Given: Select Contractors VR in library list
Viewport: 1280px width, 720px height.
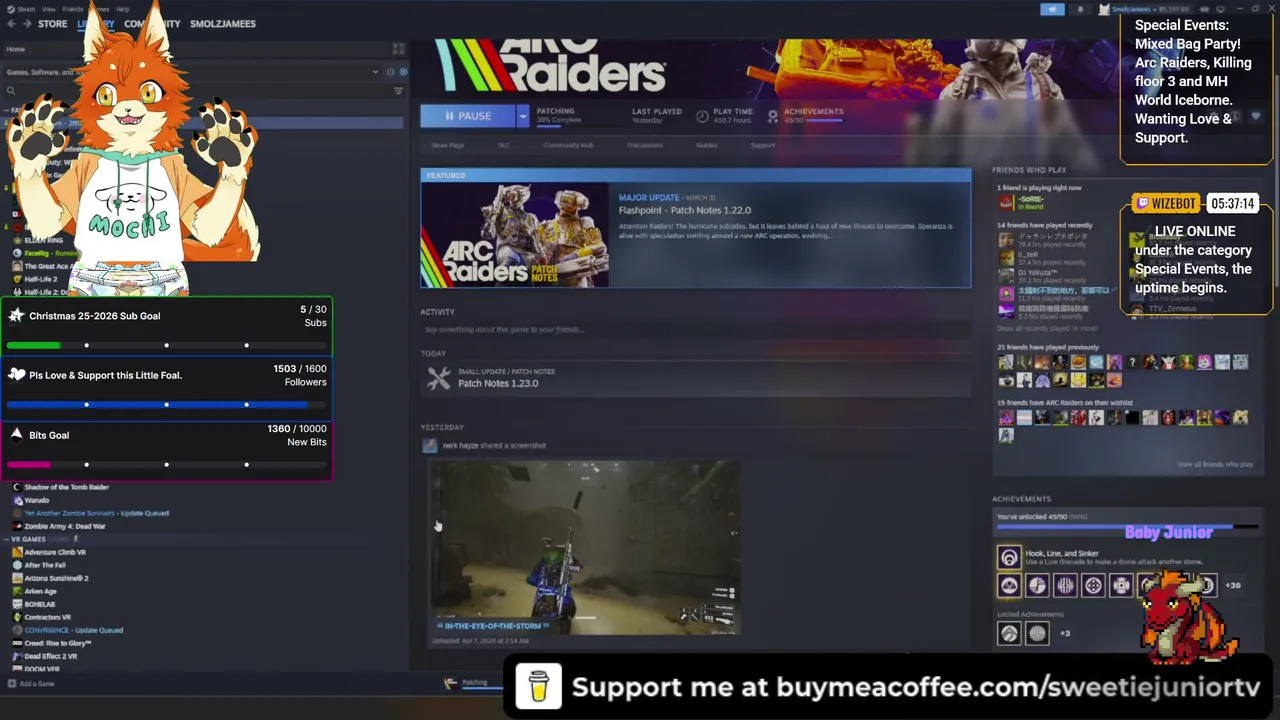Looking at the screenshot, I should [x=47, y=617].
